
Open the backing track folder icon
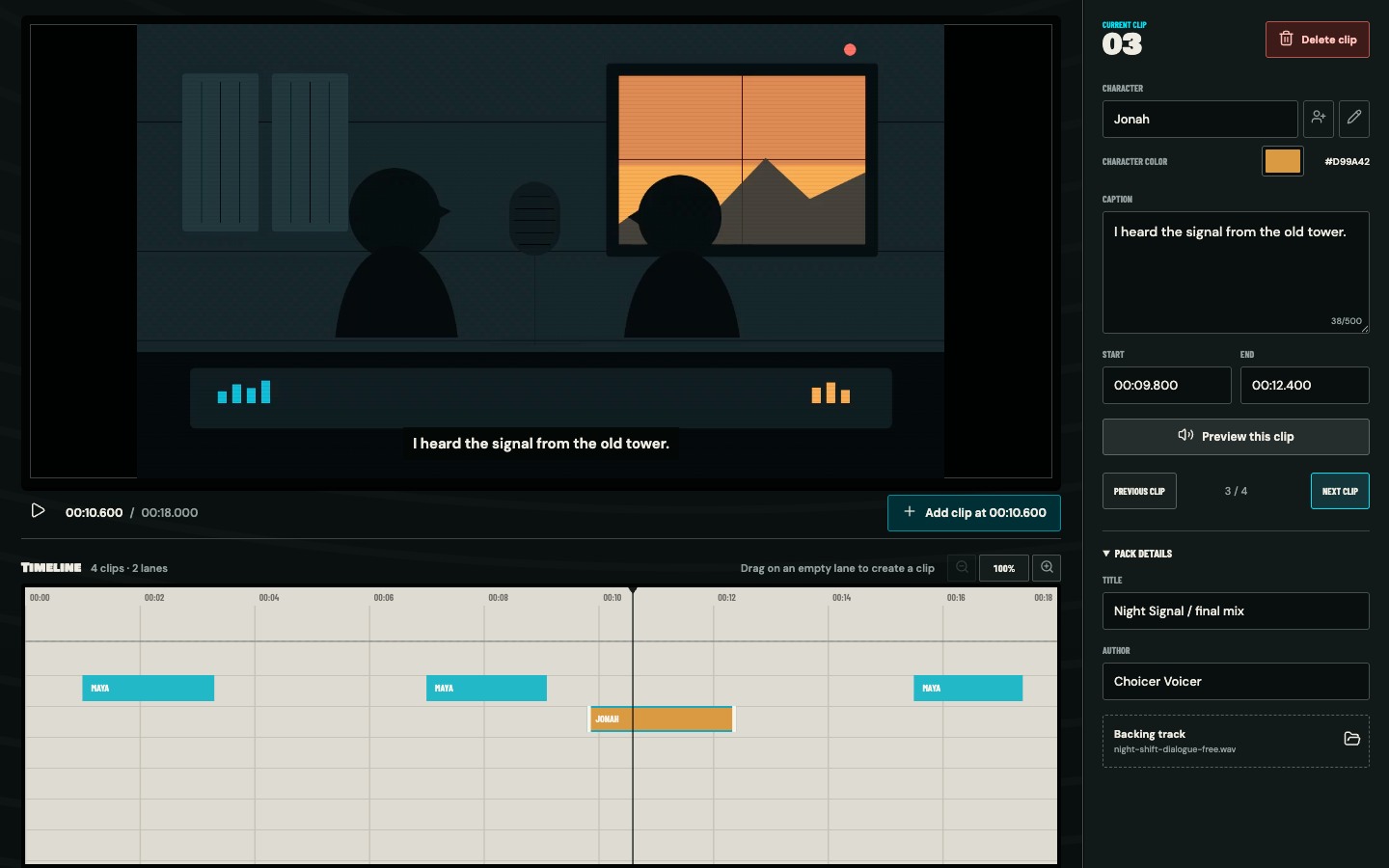coord(1351,739)
